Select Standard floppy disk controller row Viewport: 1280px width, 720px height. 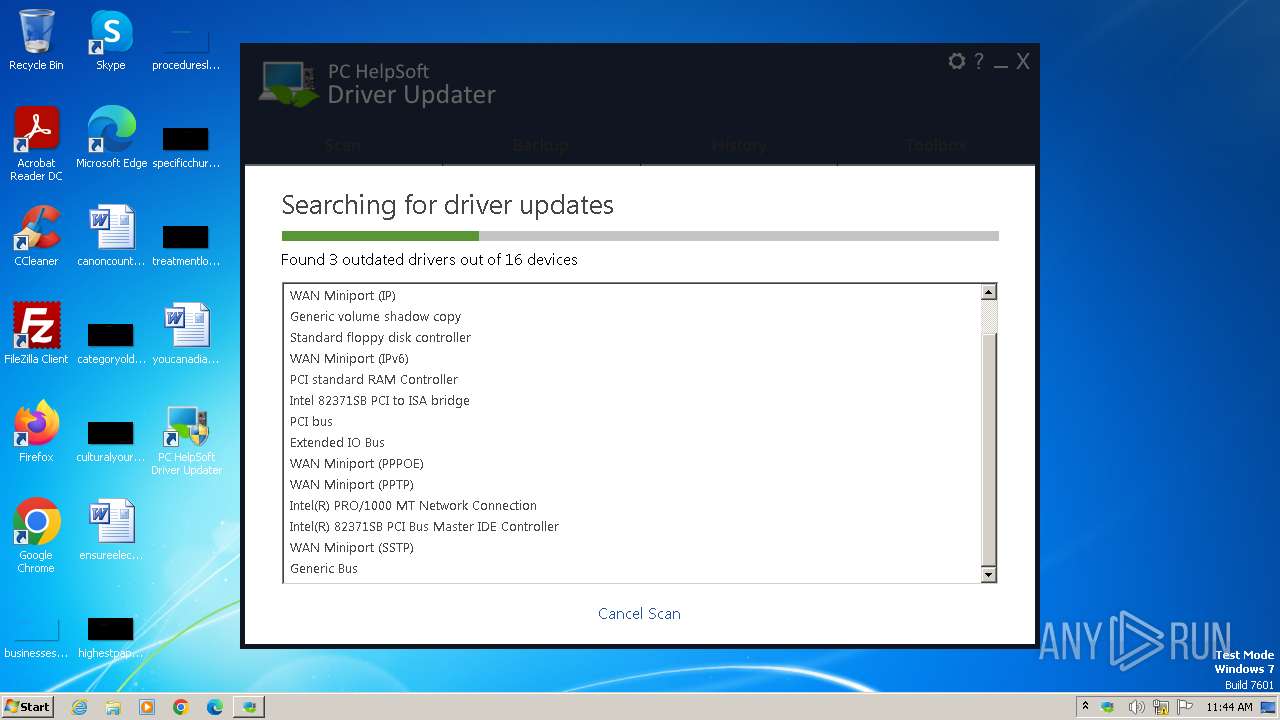[x=632, y=338]
